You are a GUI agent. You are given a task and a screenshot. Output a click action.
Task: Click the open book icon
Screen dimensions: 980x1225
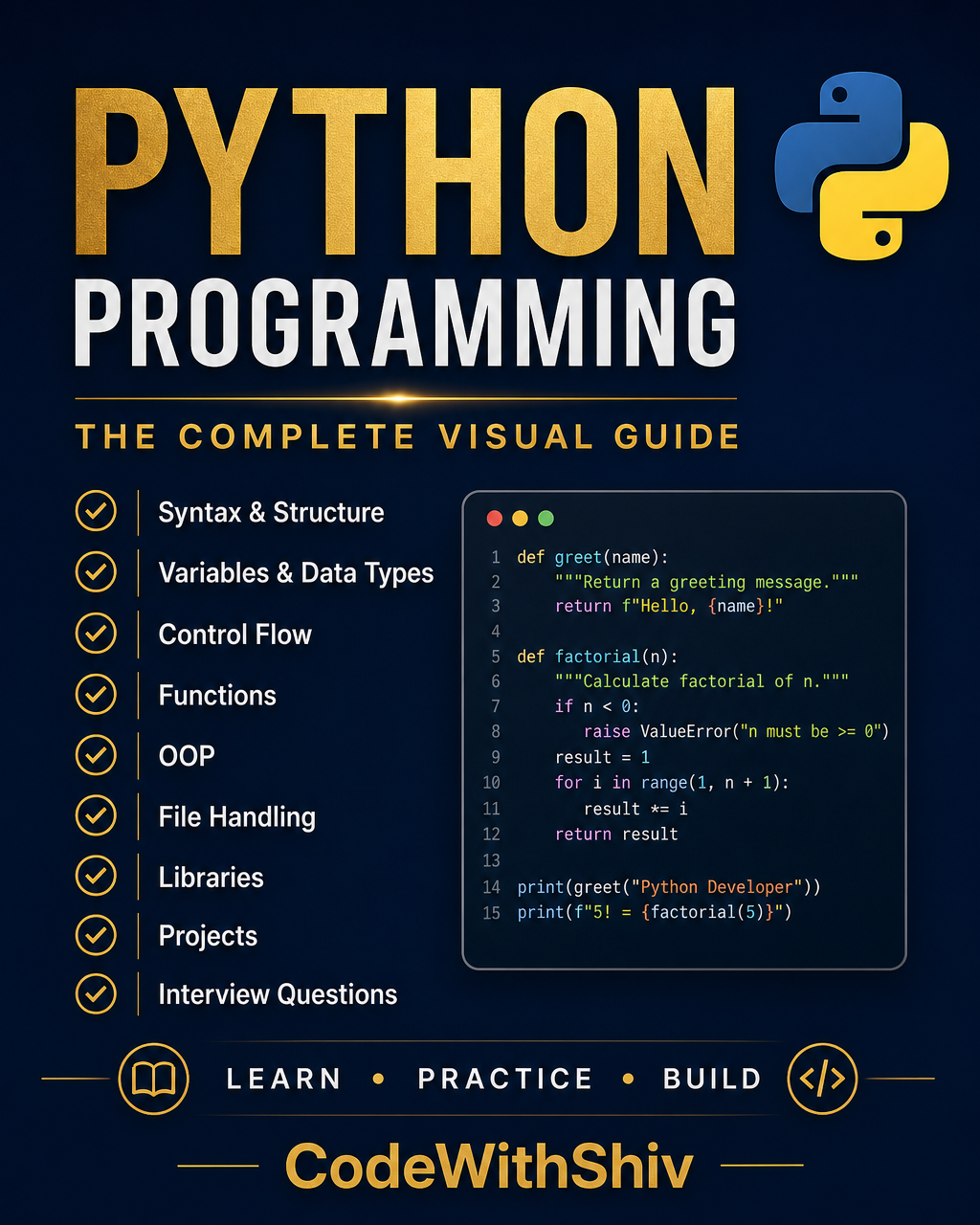pyautogui.click(x=154, y=1080)
